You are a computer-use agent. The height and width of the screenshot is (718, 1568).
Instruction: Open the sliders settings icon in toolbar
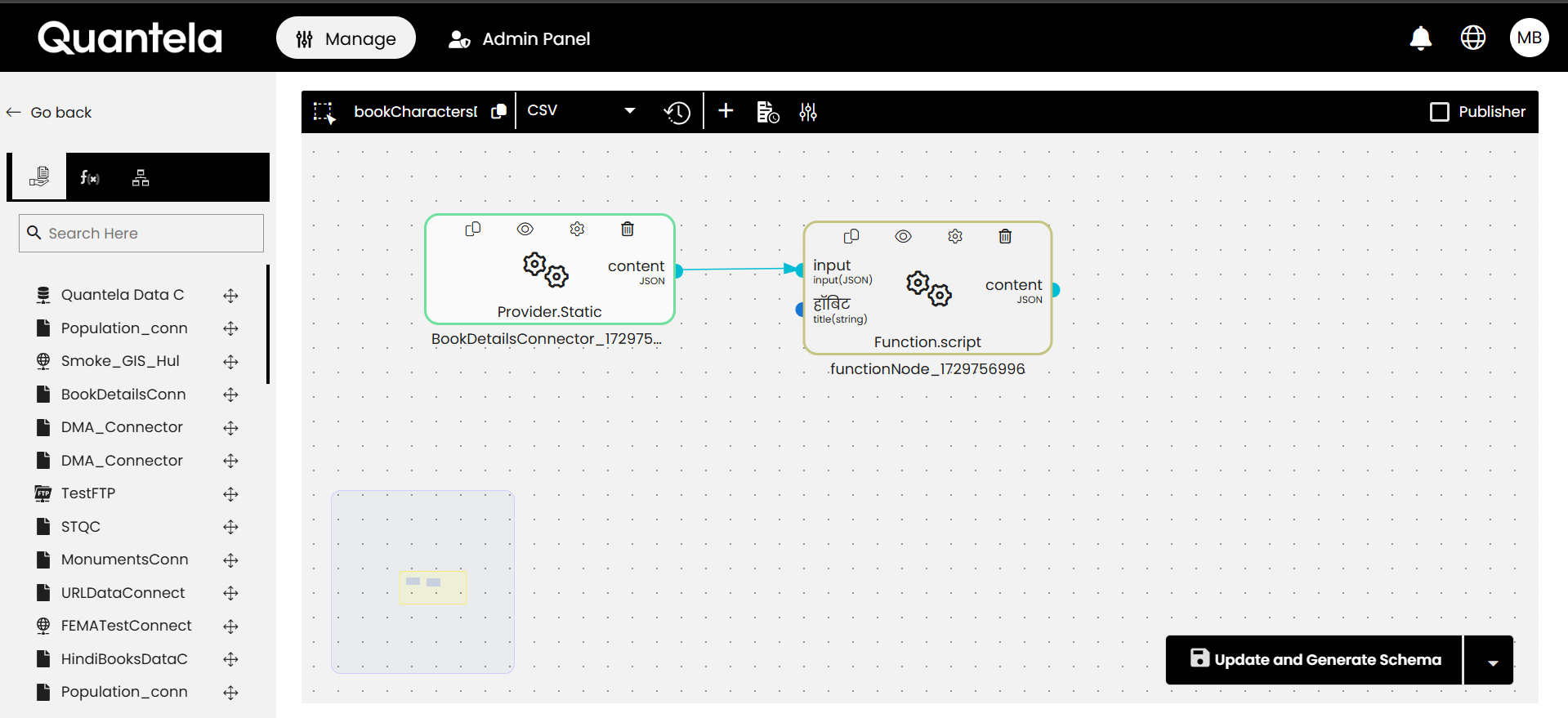point(808,112)
